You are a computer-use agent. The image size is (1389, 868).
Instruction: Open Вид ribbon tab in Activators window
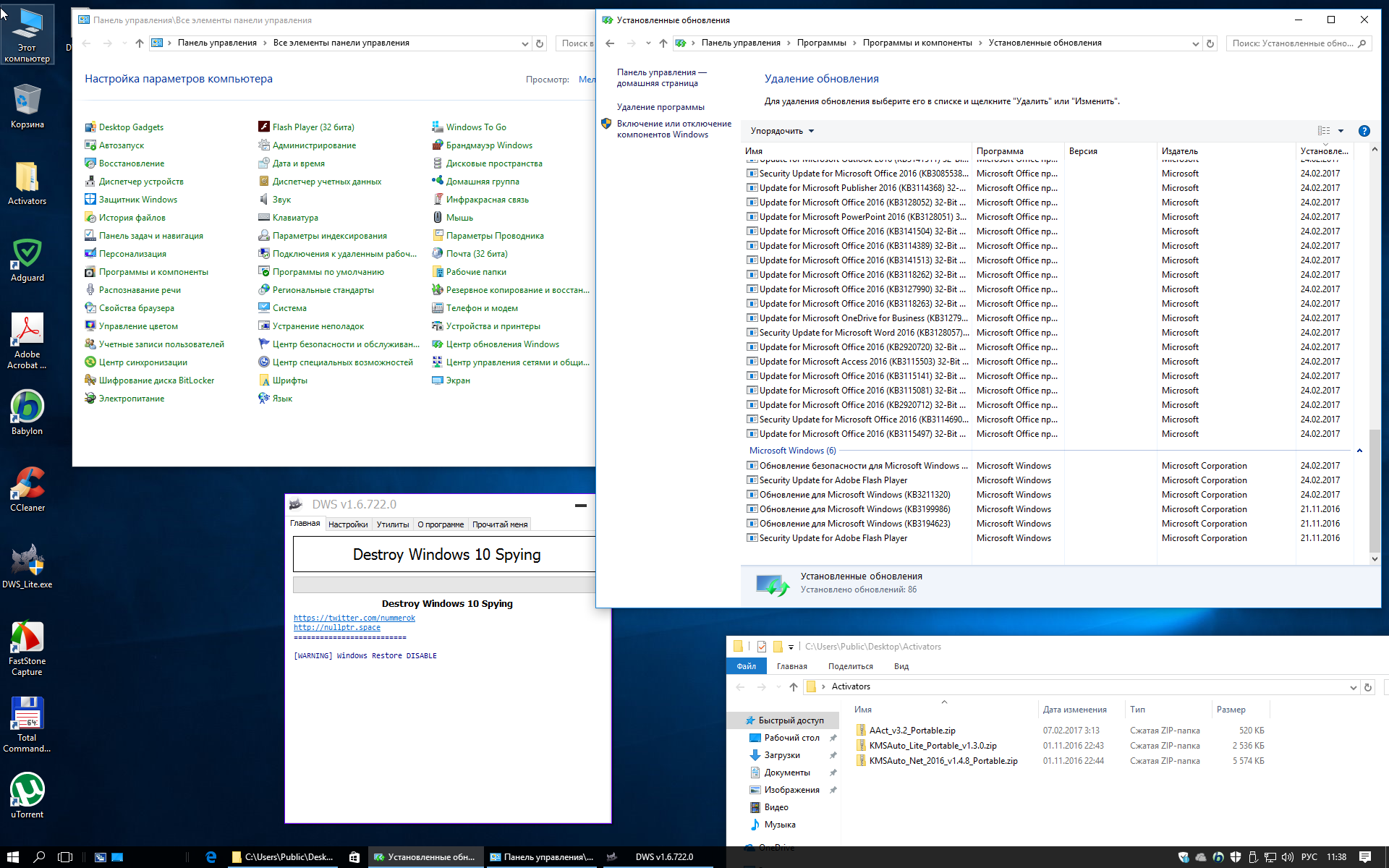click(x=901, y=666)
